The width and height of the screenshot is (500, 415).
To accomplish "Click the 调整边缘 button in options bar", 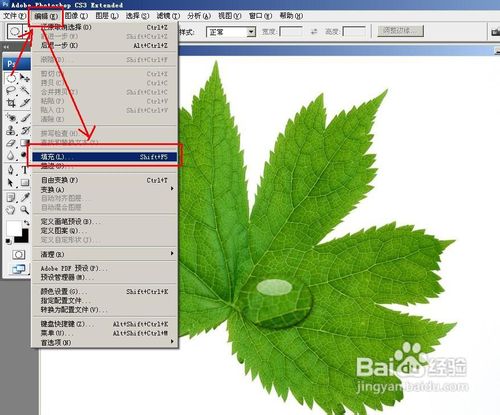I will (x=401, y=31).
